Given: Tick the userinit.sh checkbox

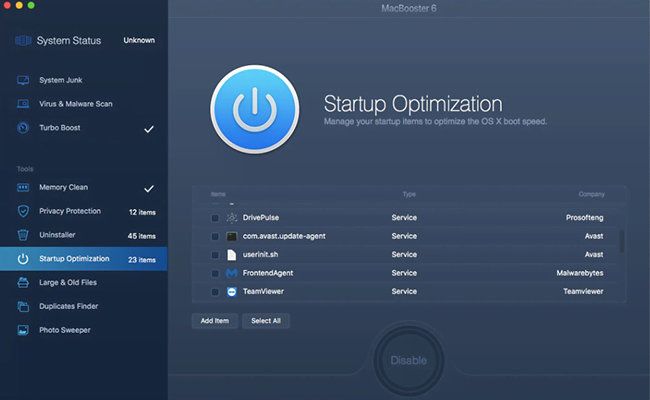Looking at the screenshot, I should click(x=215, y=255).
